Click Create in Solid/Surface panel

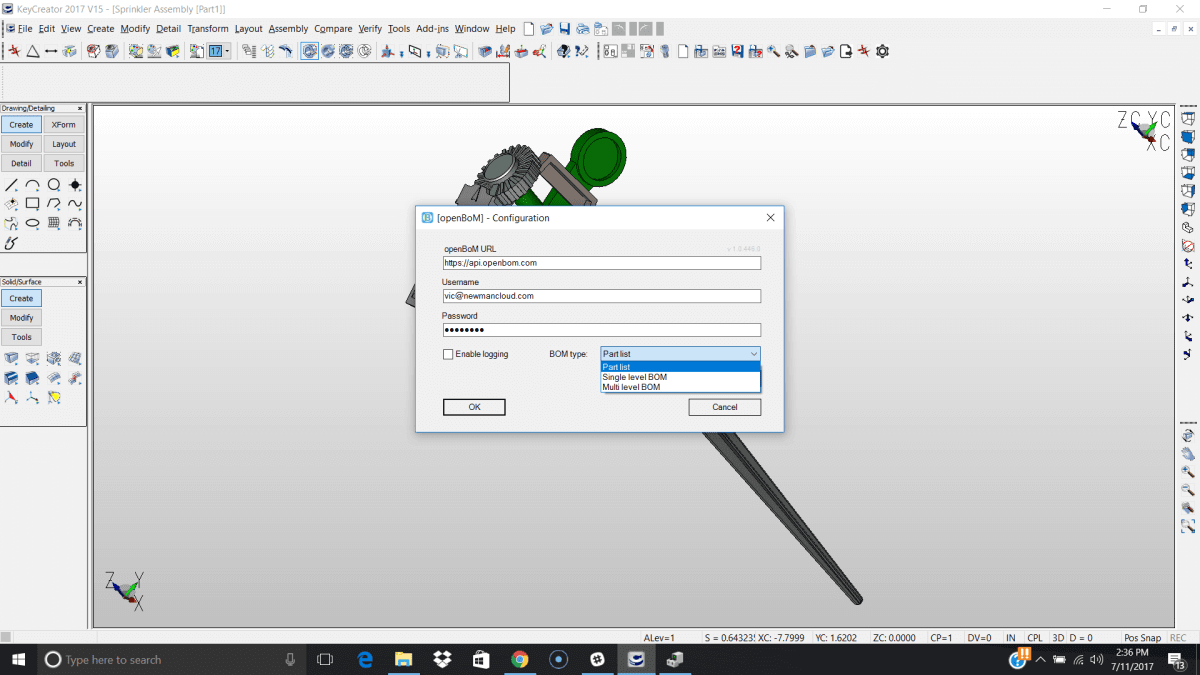pos(21,298)
